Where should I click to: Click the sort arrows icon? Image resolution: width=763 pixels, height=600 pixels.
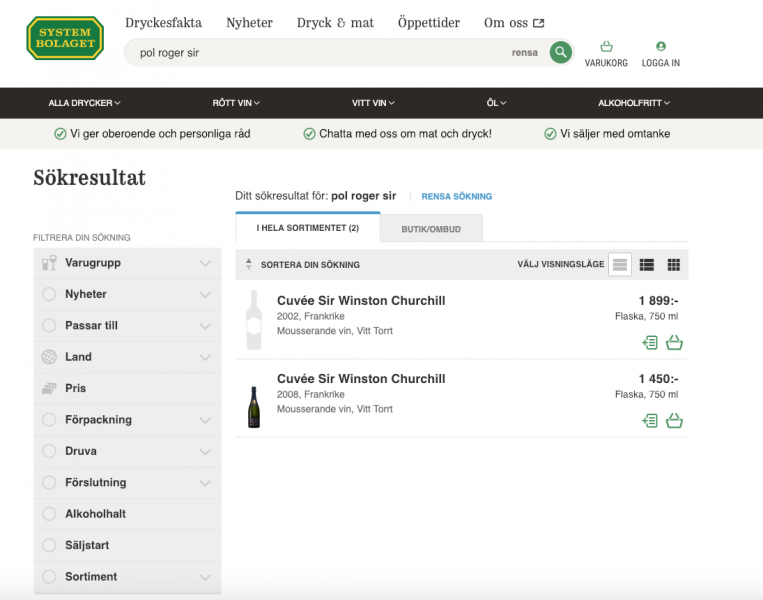click(249, 264)
